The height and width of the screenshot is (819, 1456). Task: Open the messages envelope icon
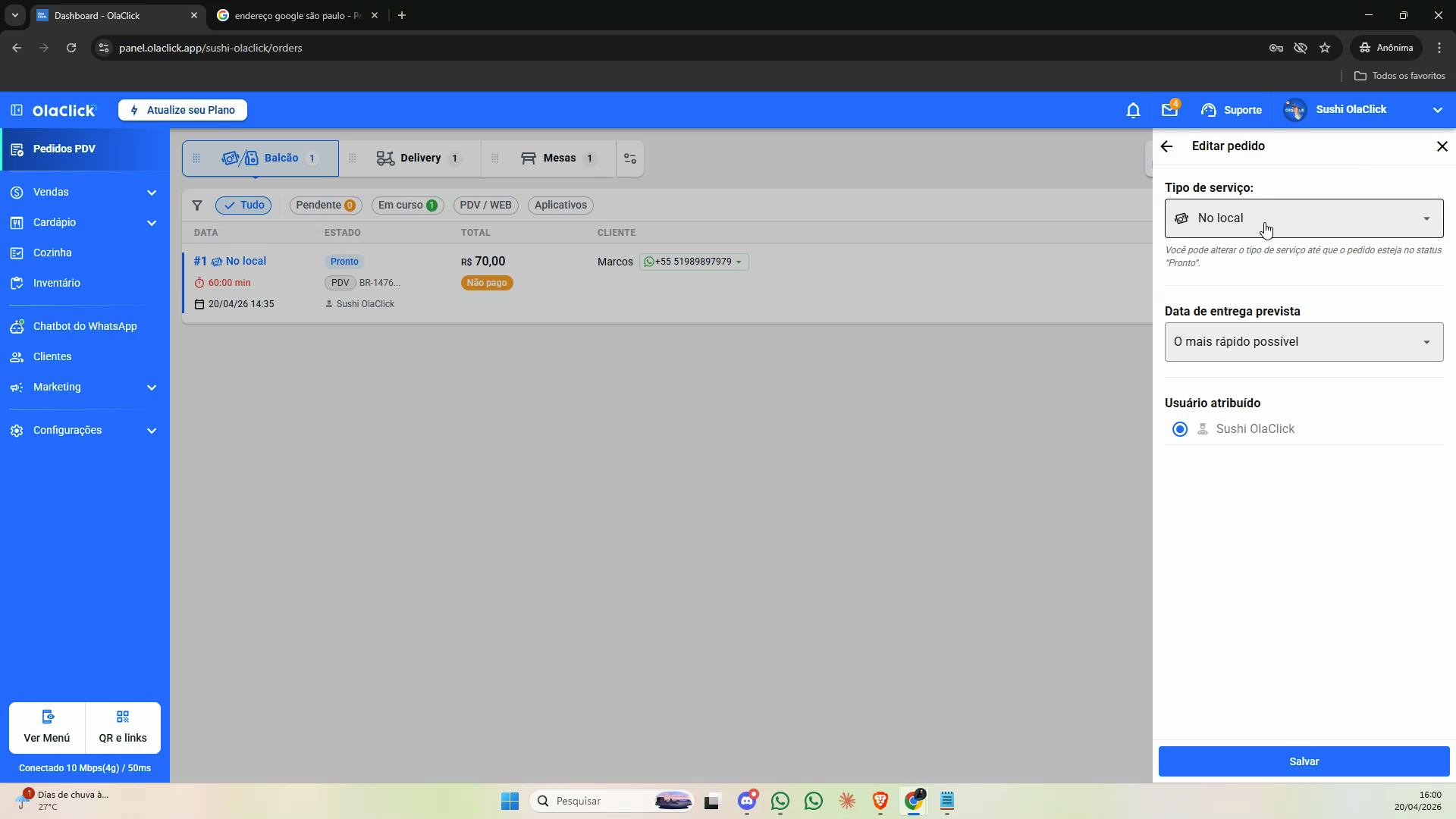coord(1169,110)
